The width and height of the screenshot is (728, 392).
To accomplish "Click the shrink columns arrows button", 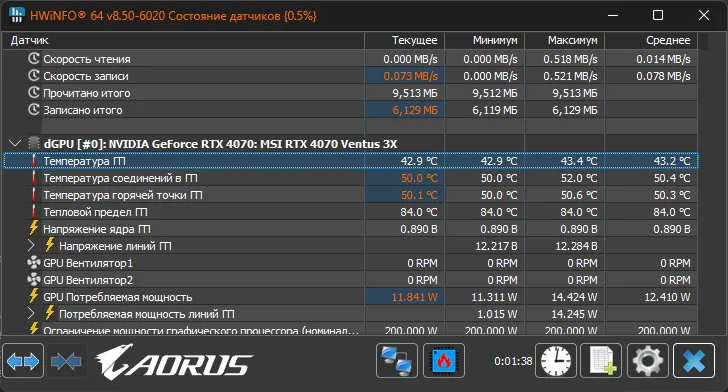I will click(x=66, y=361).
